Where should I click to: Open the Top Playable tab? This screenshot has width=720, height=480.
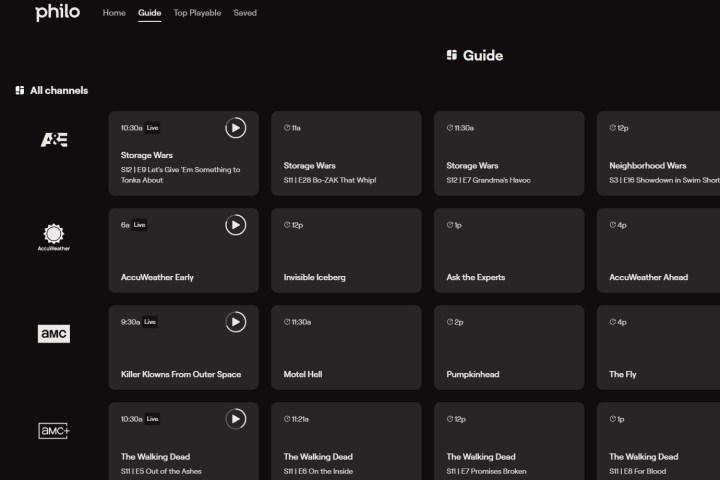point(197,13)
